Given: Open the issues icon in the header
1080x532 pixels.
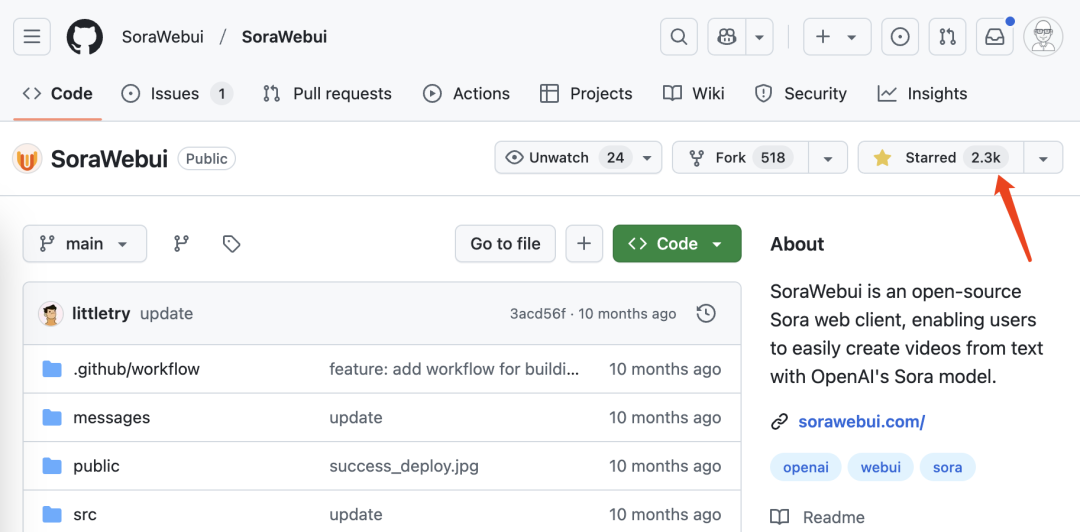Looking at the screenshot, I should pyautogui.click(x=900, y=37).
